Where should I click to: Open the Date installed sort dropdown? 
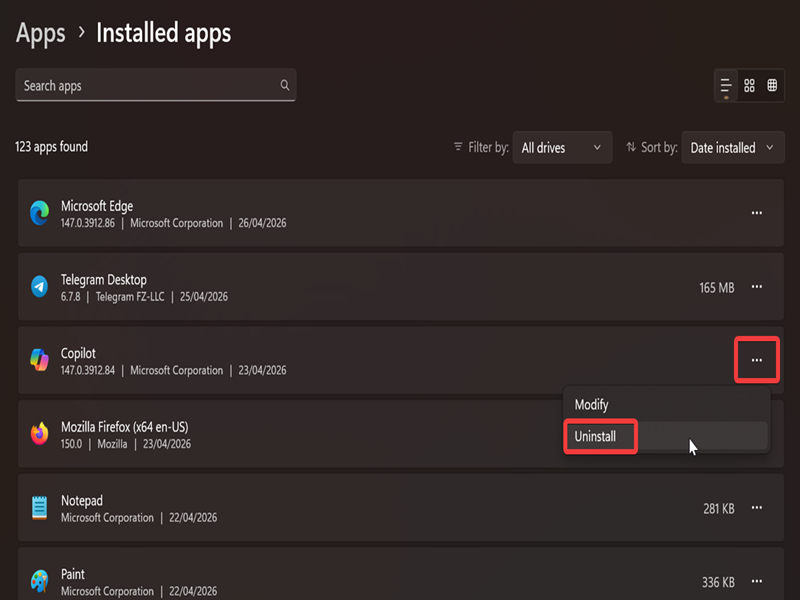click(732, 148)
